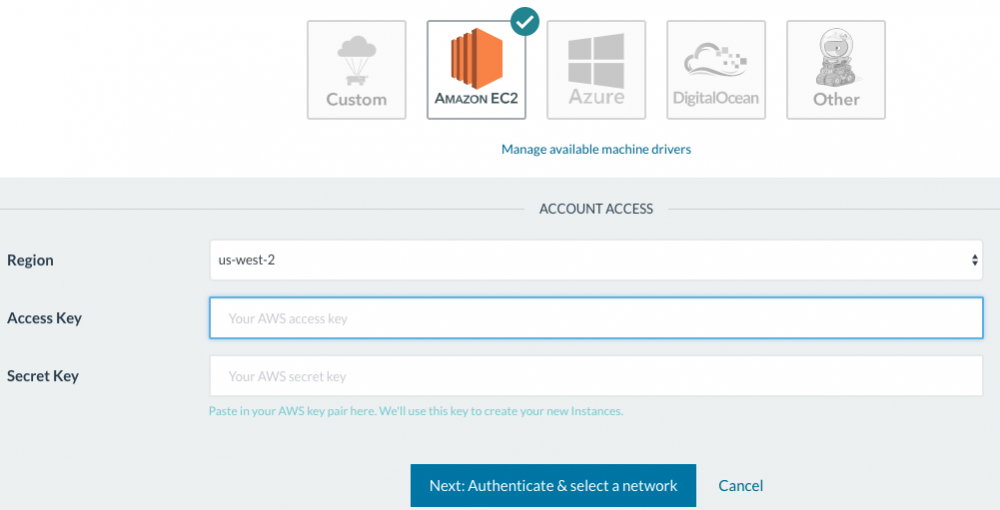Click the ACCOUNT ACCESS section heading

596,209
